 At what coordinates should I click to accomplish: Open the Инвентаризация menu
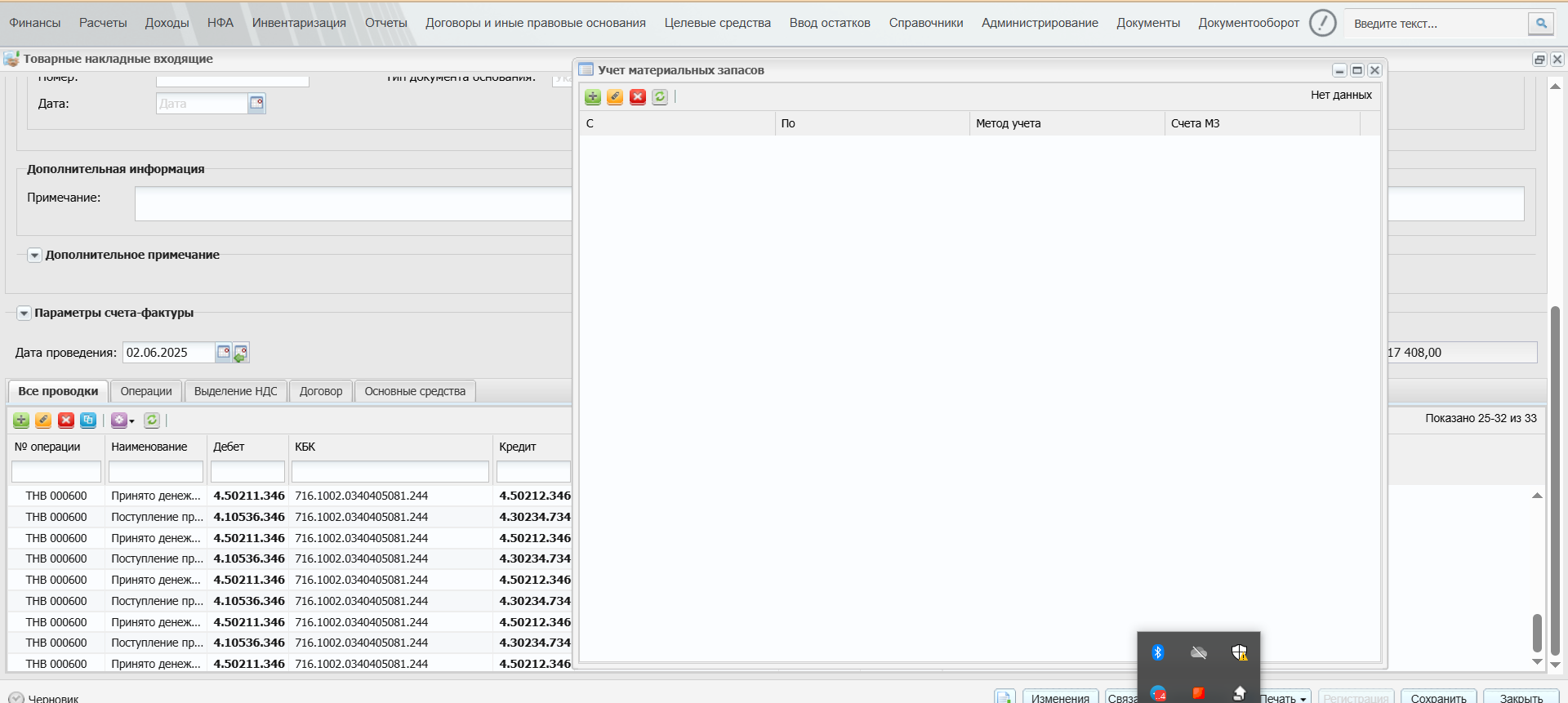point(299,23)
